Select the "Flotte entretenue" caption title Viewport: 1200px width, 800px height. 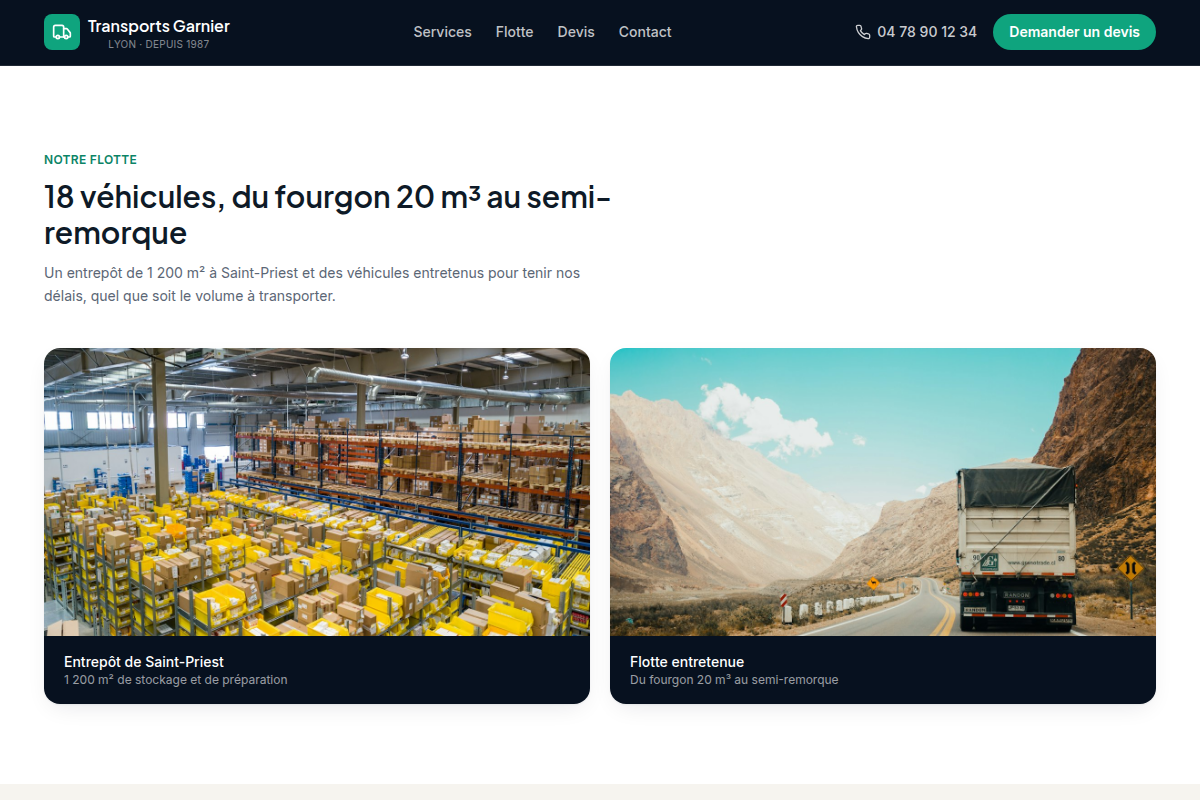pyautogui.click(x=687, y=662)
